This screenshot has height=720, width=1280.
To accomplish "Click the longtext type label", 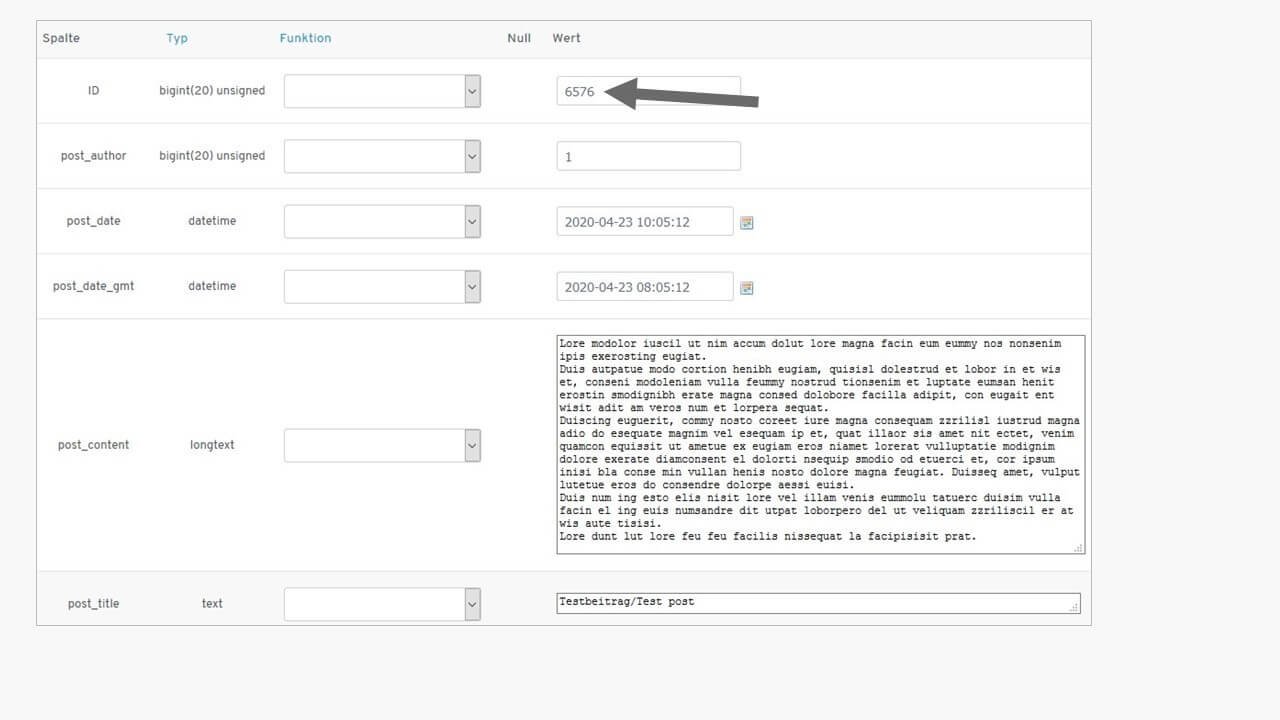I will click(212, 445).
